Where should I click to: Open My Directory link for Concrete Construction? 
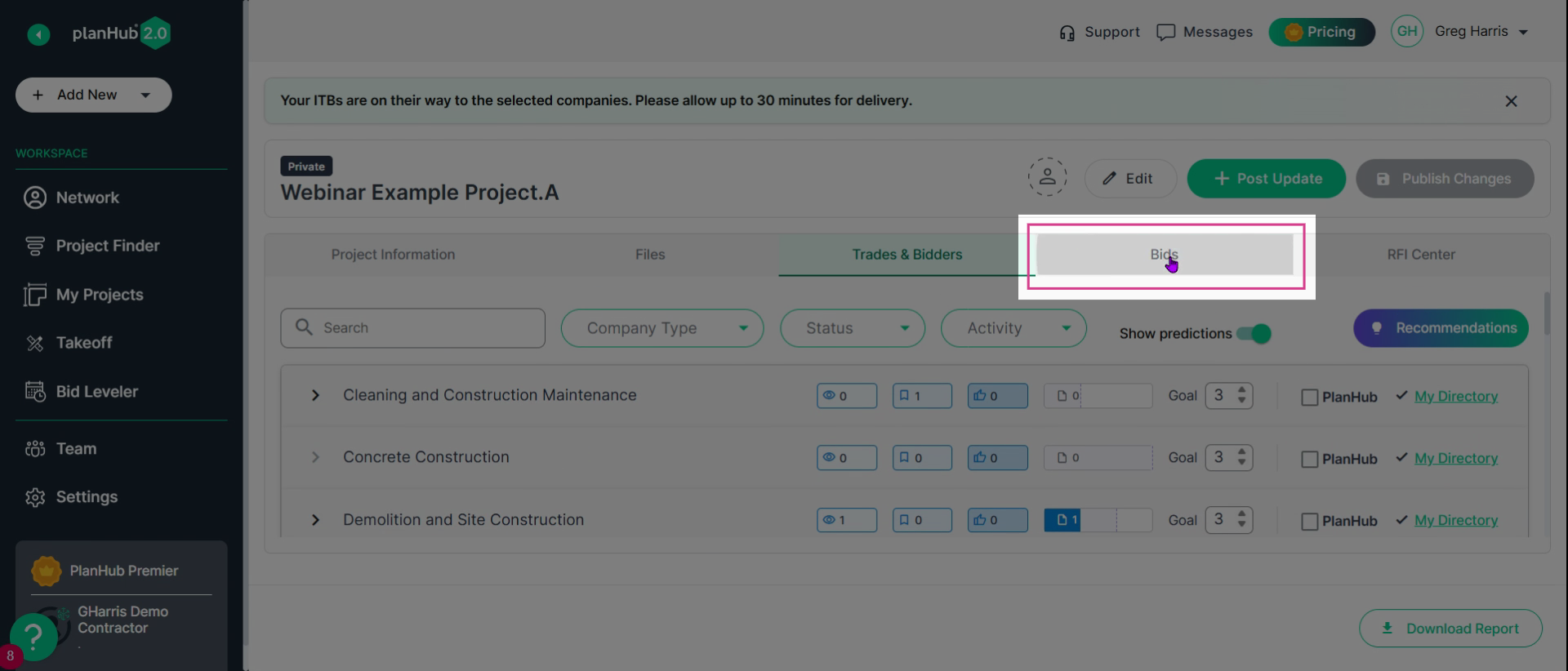point(1456,459)
